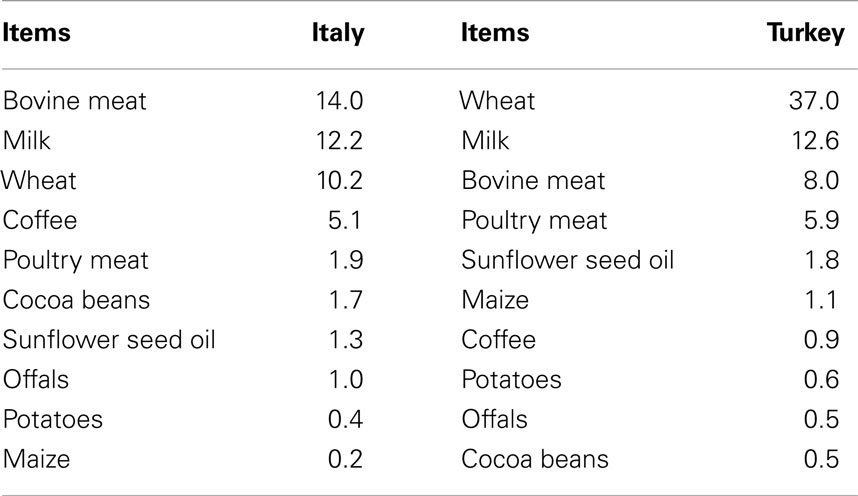This screenshot has height=496, width=858.
Task: Click Offals in the Italy list
Action: click(x=36, y=379)
